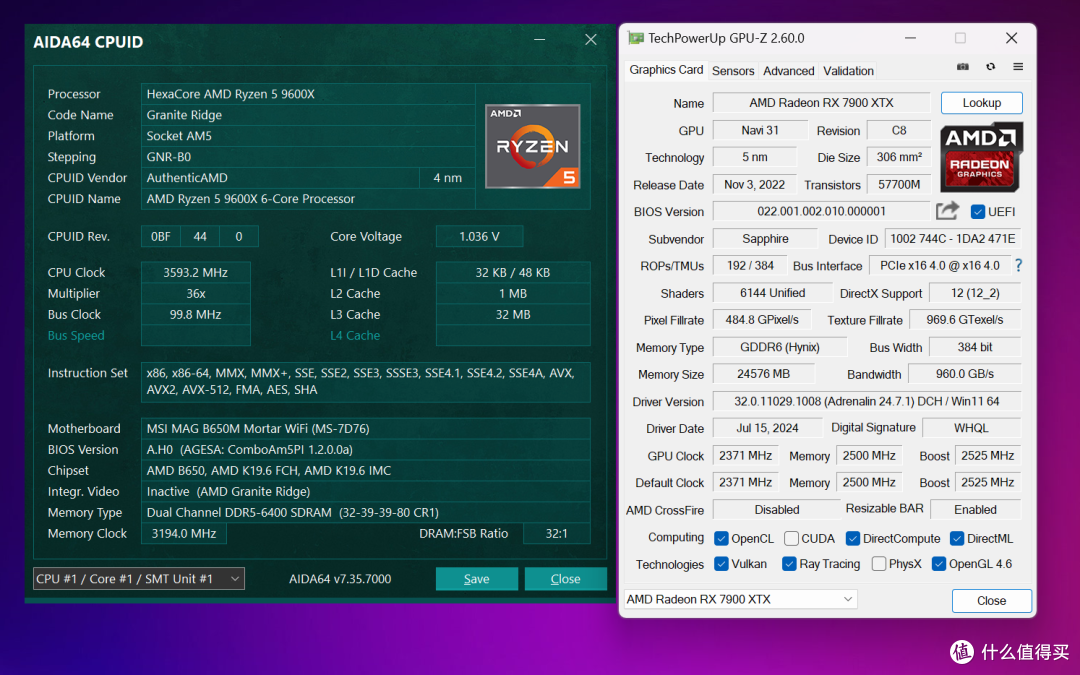The width and height of the screenshot is (1080, 675).
Task: Click the 4 nm process value in AIDA64
Action: [x=447, y=178]
